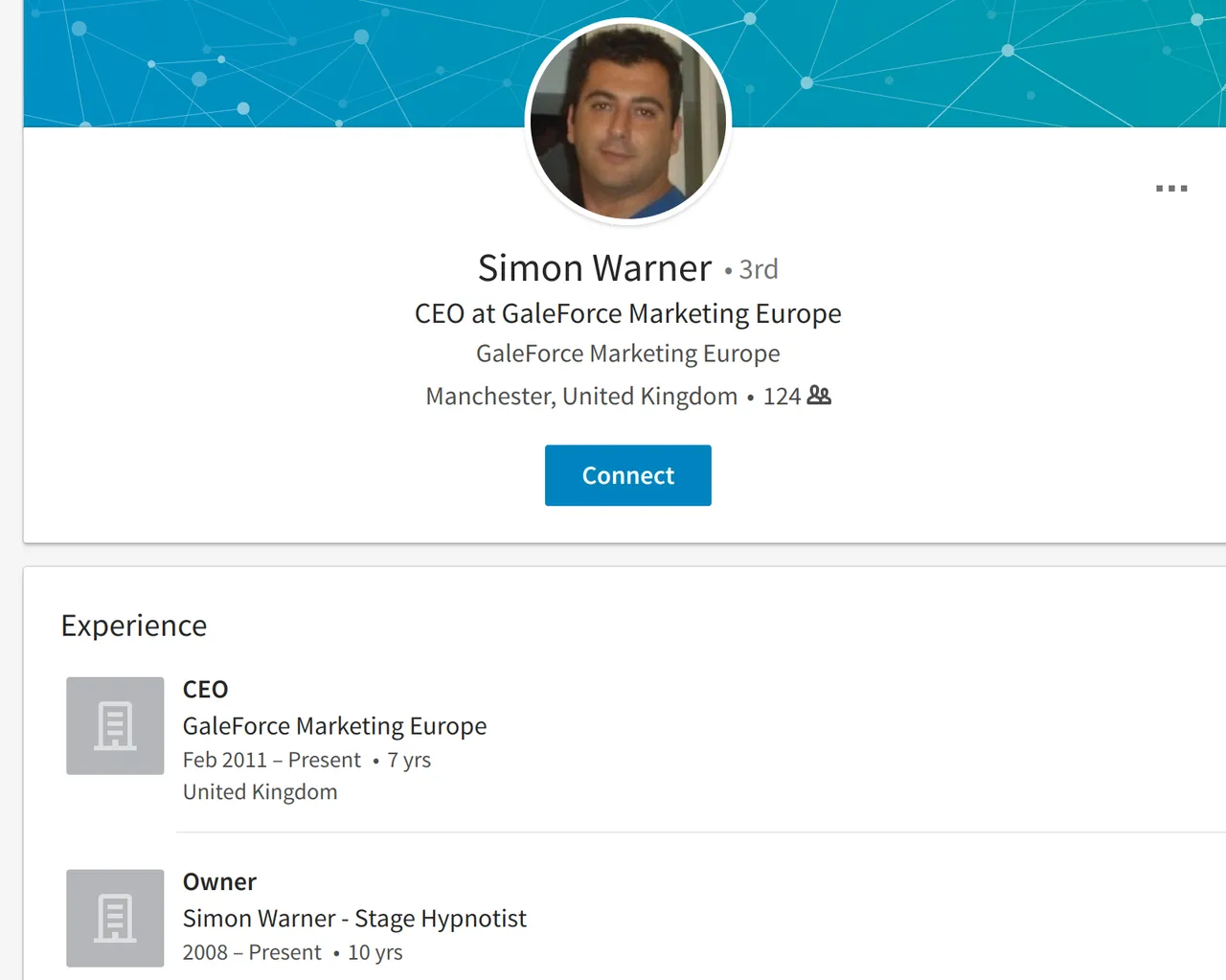Screen dimensions: 1226x980
Task: Open the Stage Hypnotist company logo placeholder
Action: point(115,918)
